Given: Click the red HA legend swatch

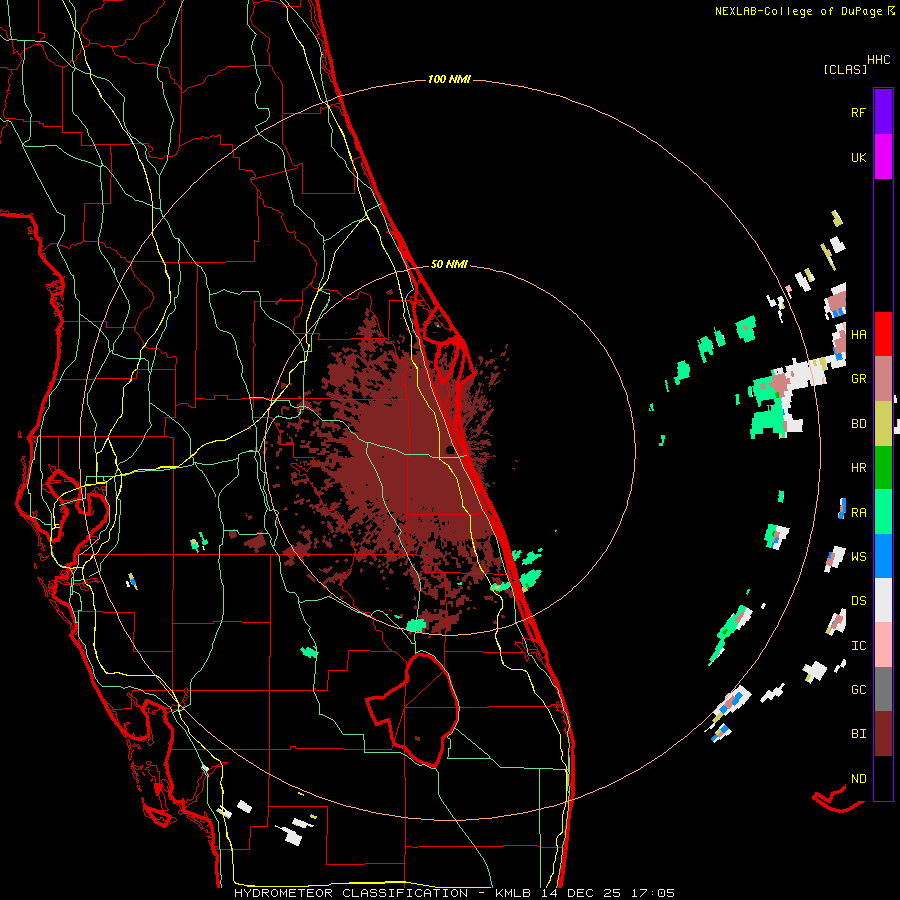Looking at the screenshot, I should 883,334.
